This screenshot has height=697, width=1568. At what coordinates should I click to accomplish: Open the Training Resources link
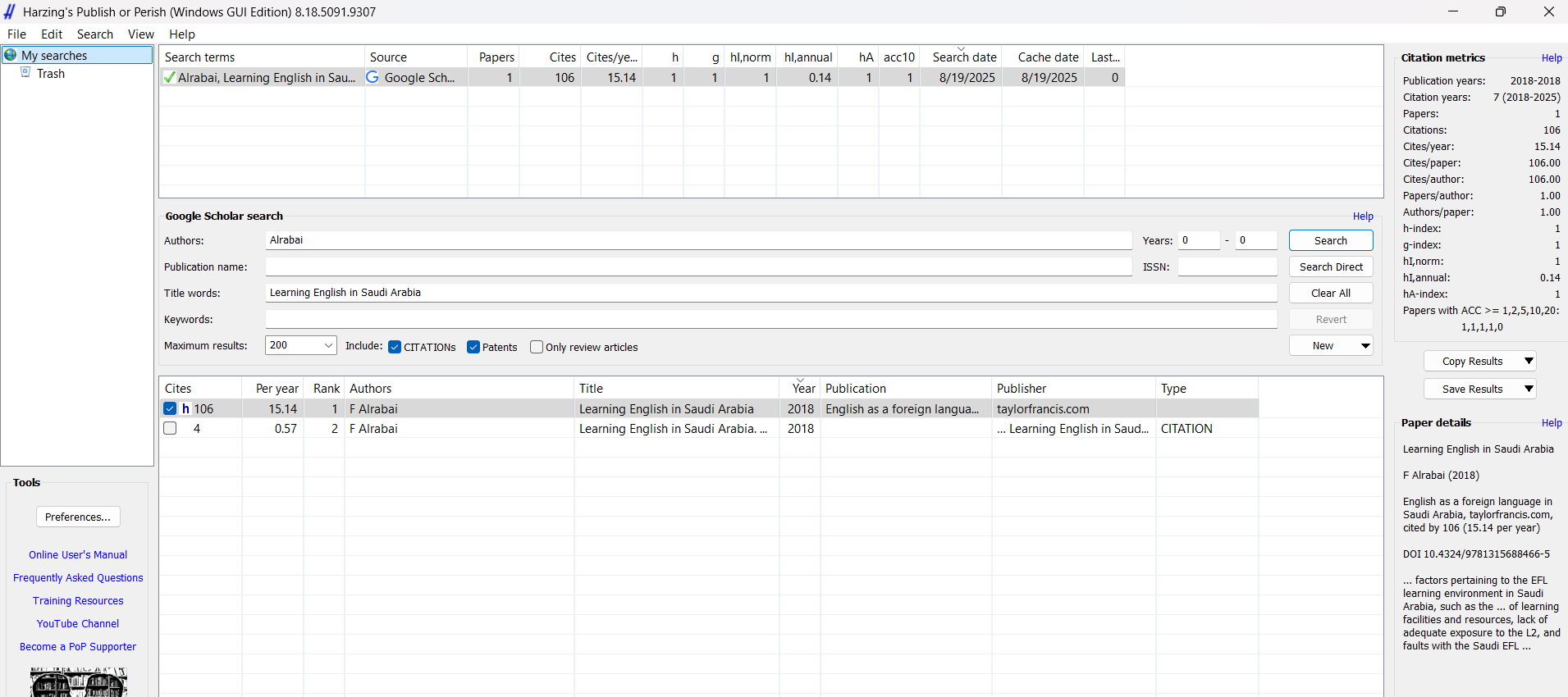pos(78,600)
